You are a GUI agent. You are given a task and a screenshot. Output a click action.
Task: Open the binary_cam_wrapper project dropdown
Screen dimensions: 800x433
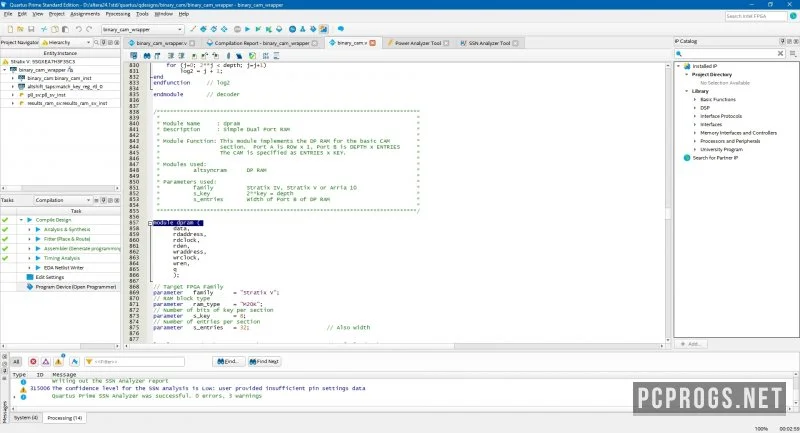tap(142, 30)
